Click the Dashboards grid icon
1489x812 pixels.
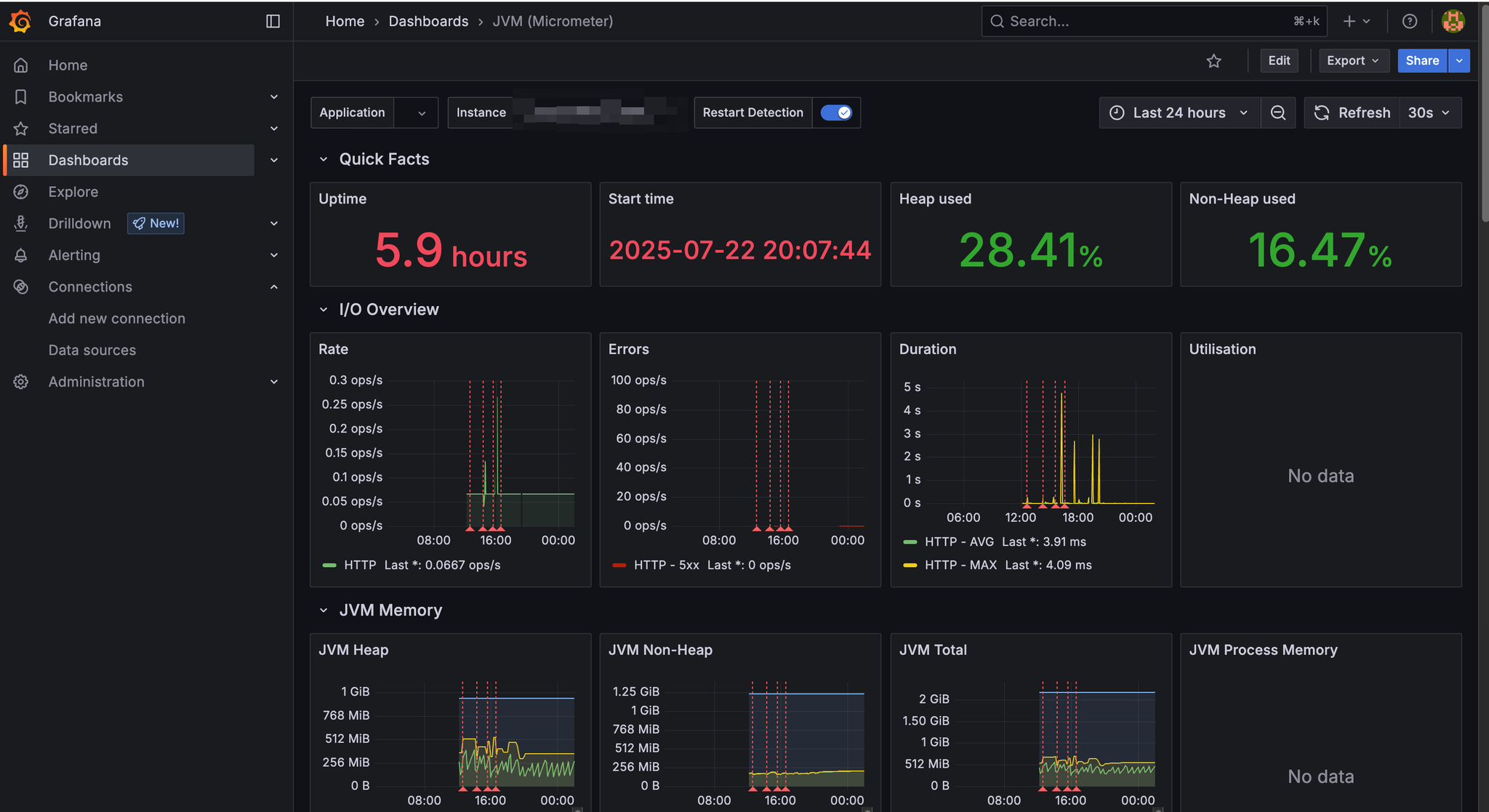21,160
